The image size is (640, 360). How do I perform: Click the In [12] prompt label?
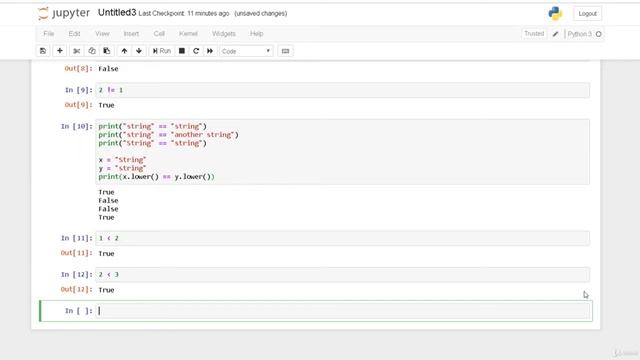[x=77, y=274]
